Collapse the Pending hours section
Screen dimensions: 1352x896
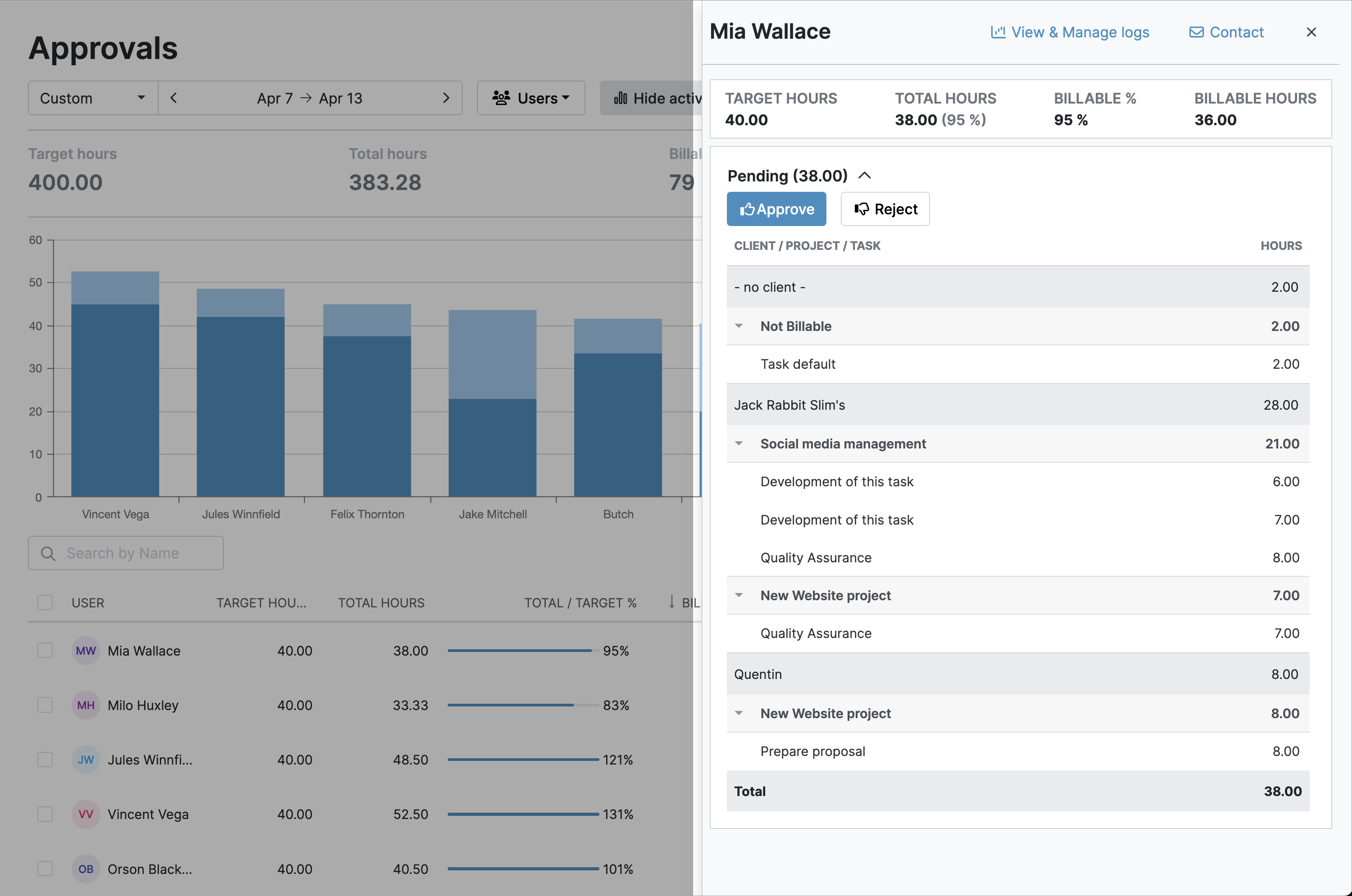(865, 176)
